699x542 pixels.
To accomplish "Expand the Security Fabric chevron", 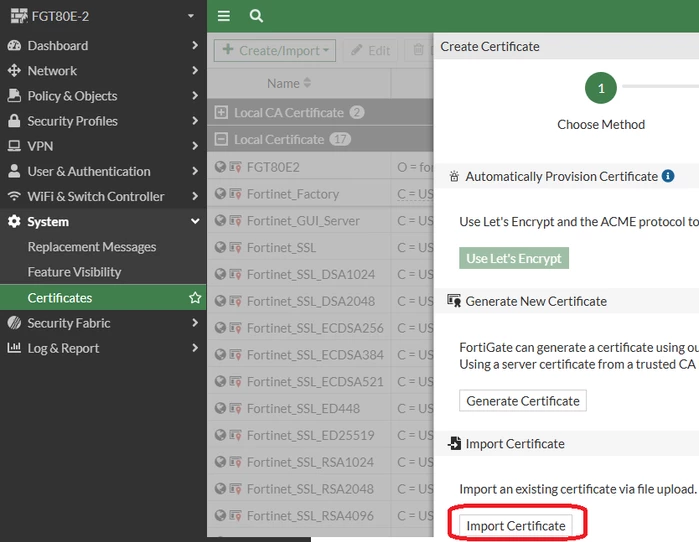I will tap(195, 322).
